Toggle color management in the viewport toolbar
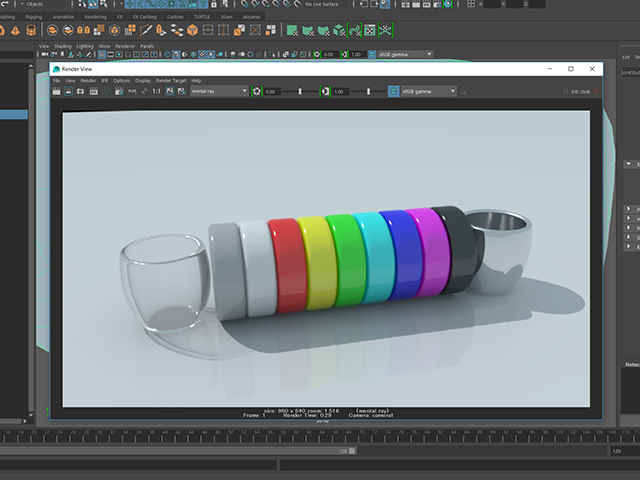This screenshot has height=480, width=640. pos(372,54)
